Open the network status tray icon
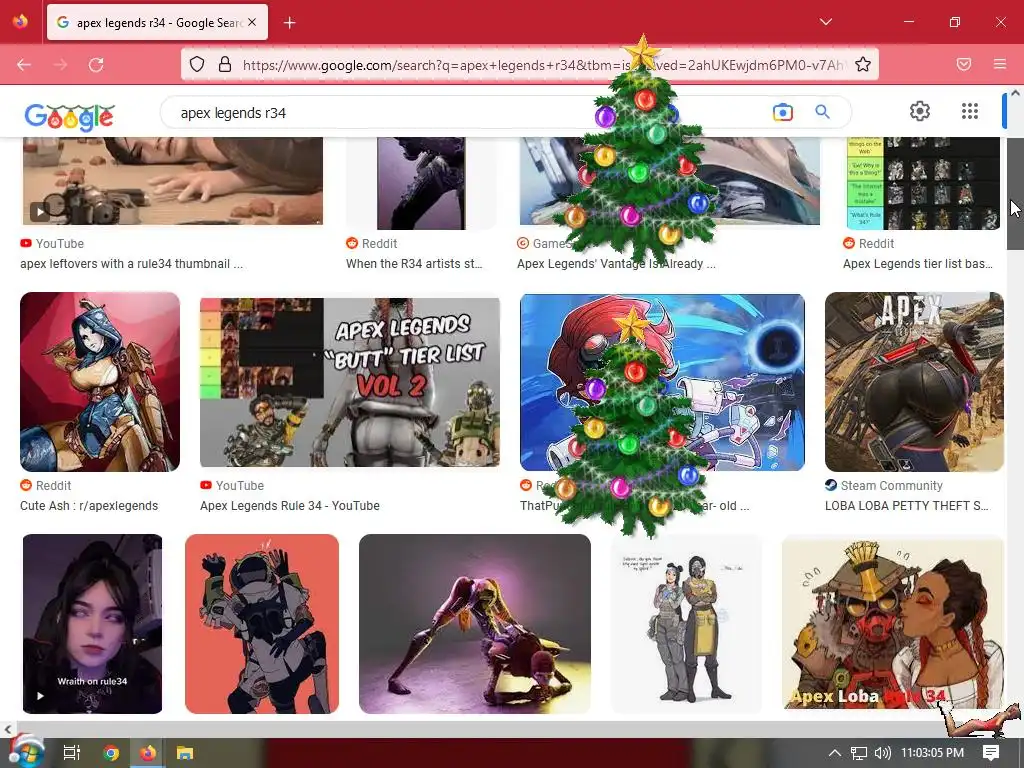This screenshot has width=1024, height=768. tap(859, 753)
